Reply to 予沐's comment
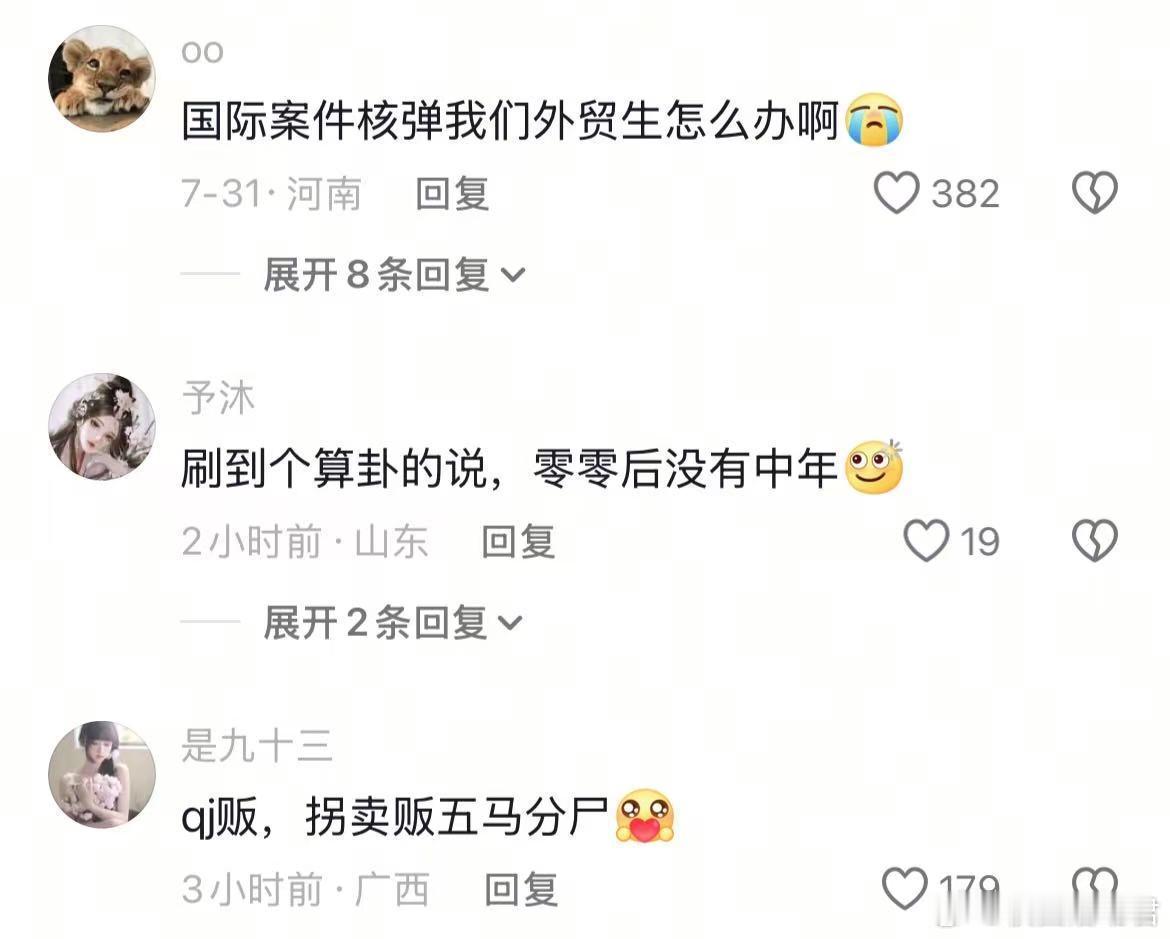 click(x=519, y=542)
